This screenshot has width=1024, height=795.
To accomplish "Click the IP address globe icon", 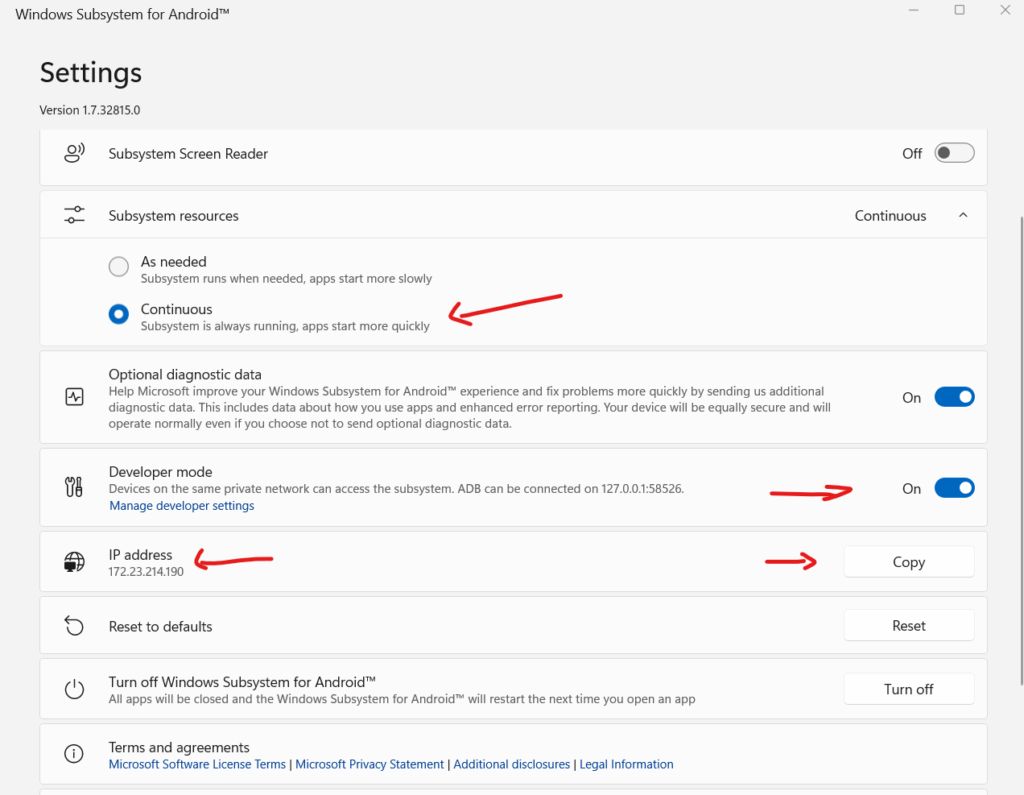I will [x=74, y=562].
